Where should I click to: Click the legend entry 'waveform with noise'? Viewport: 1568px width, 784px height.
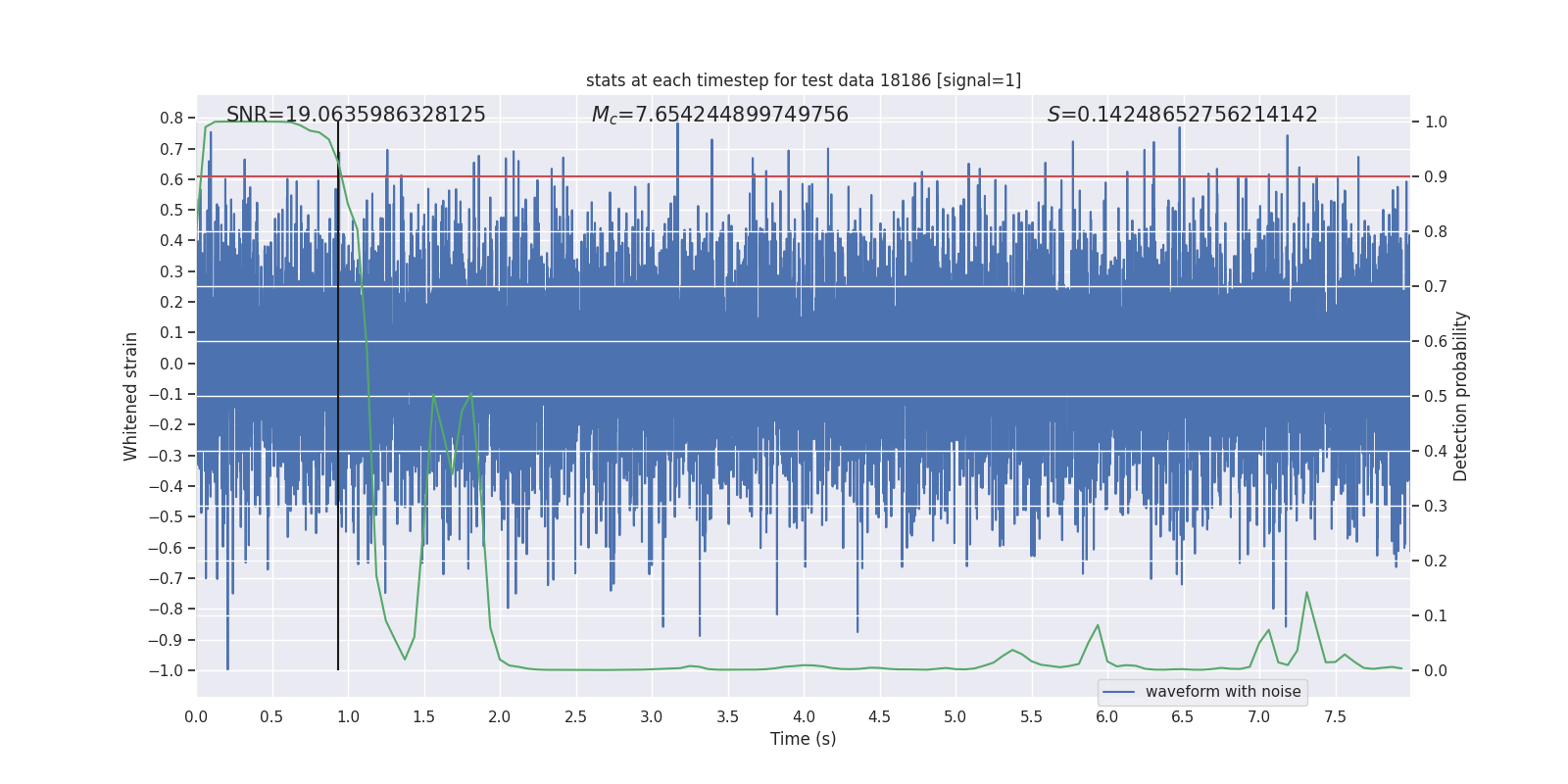pyautogui.click(x=1223, y=692)
